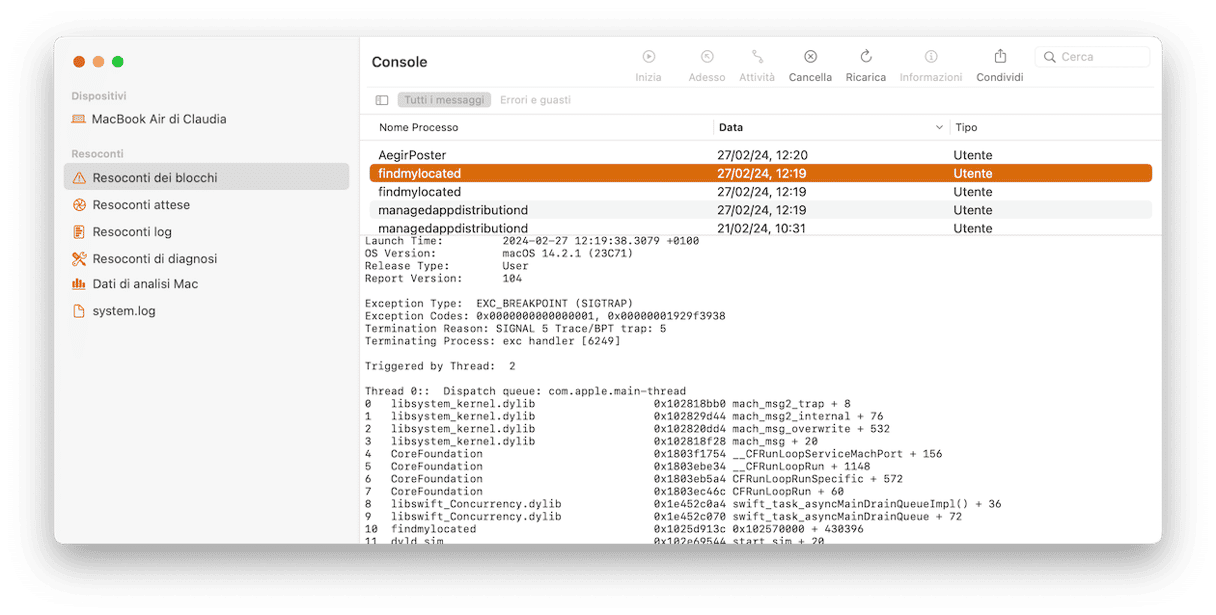Screen dimensions: 1216x615
Task: Click the Condividi share icon
Action: coord(1000,57)
